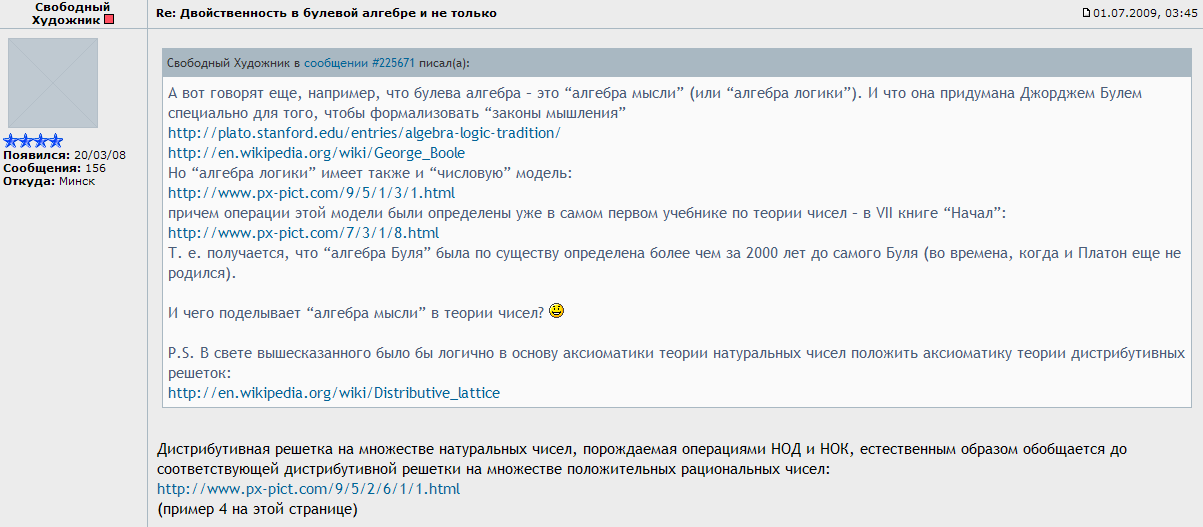
Task: Click the post title "Re: Двойственность в булевой алгебре"
Action: (326, 13)
